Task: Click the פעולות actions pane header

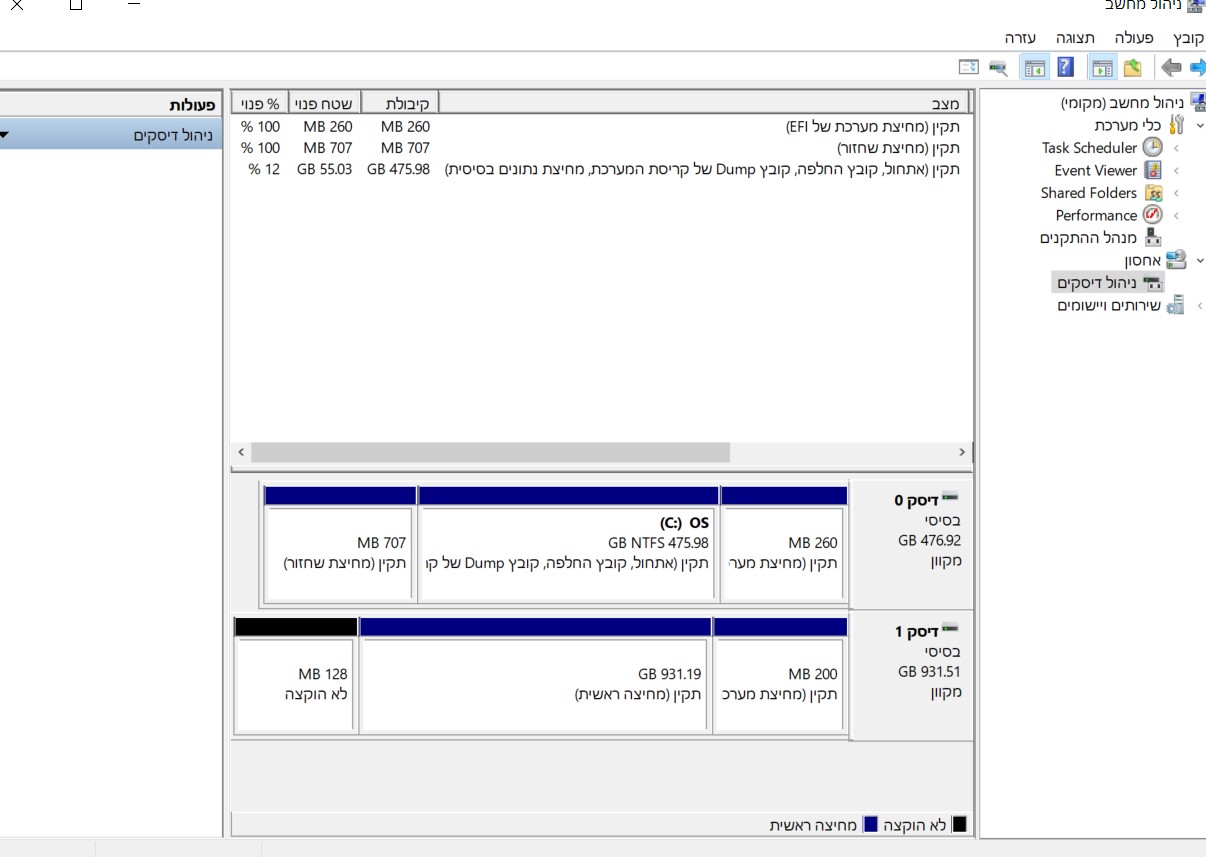Action: (111, 104)
